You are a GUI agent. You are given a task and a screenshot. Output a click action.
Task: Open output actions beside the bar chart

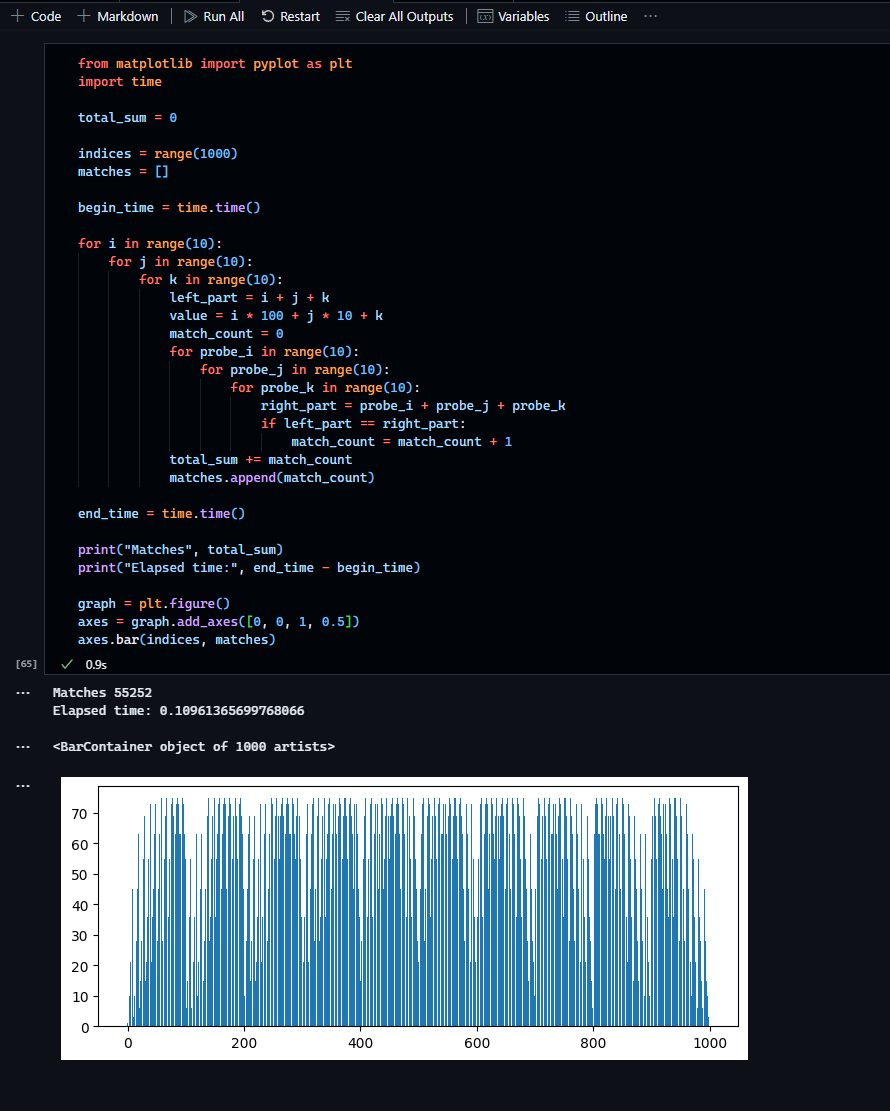pos(23,785)
